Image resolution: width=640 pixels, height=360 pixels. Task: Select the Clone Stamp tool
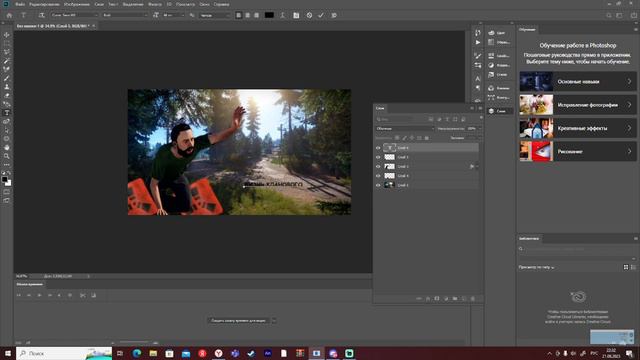[7, 87]
